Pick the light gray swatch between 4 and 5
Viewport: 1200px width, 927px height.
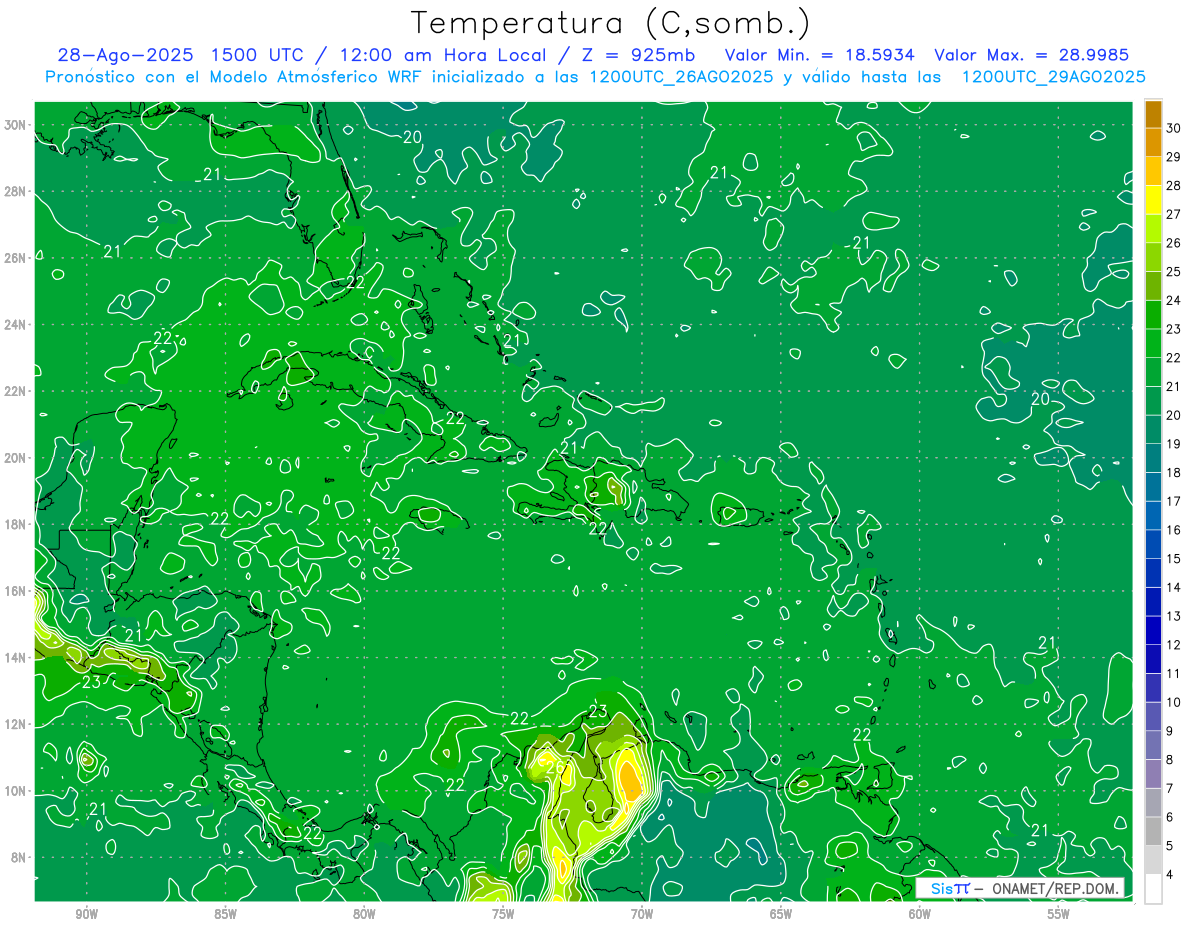[x=1153, y=860]
